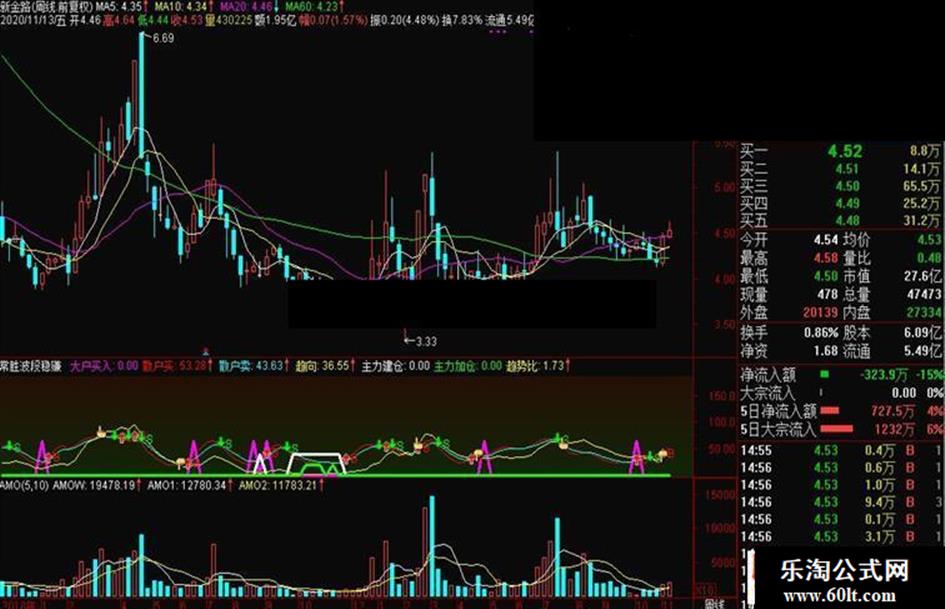Click the white trapezoid signal in indicator

click(x=316, y=463)
